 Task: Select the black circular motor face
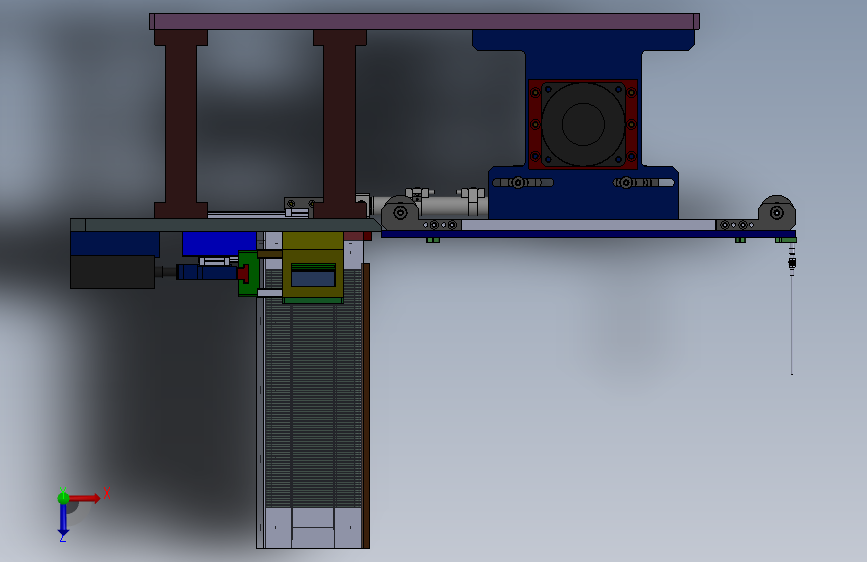coord(583,124)
